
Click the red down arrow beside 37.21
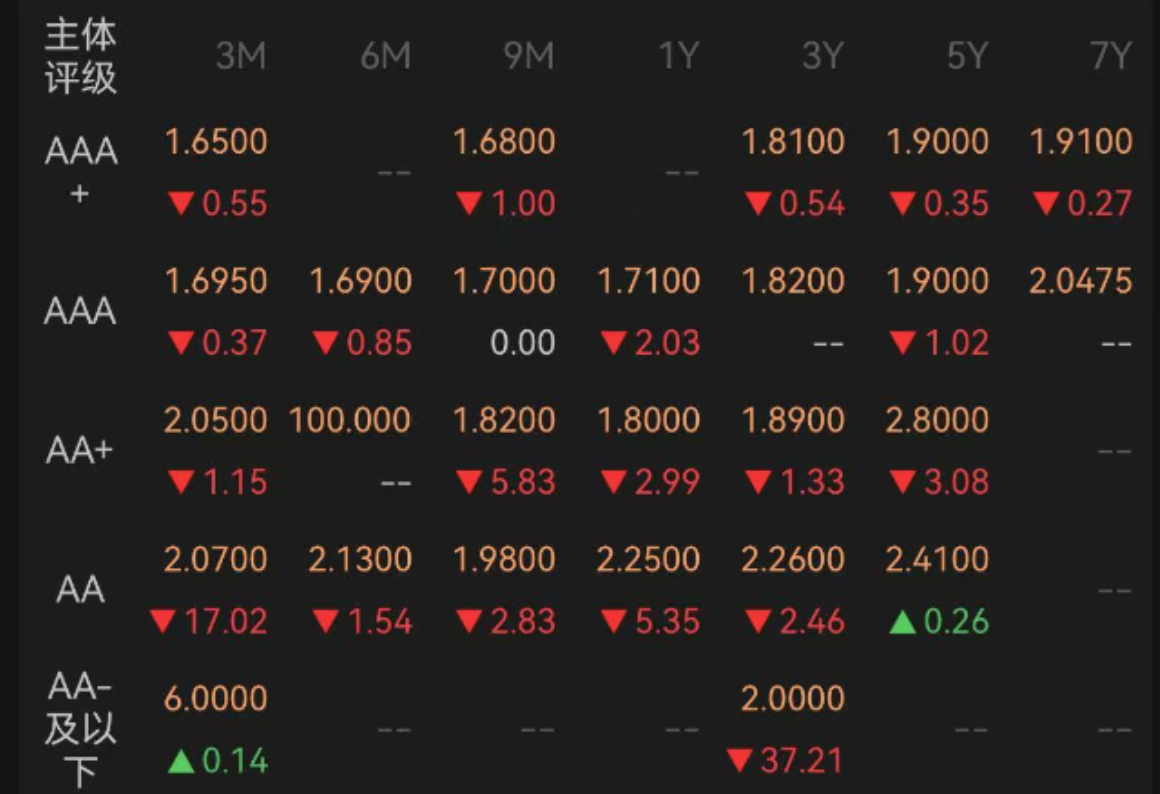tap(740, 761)
